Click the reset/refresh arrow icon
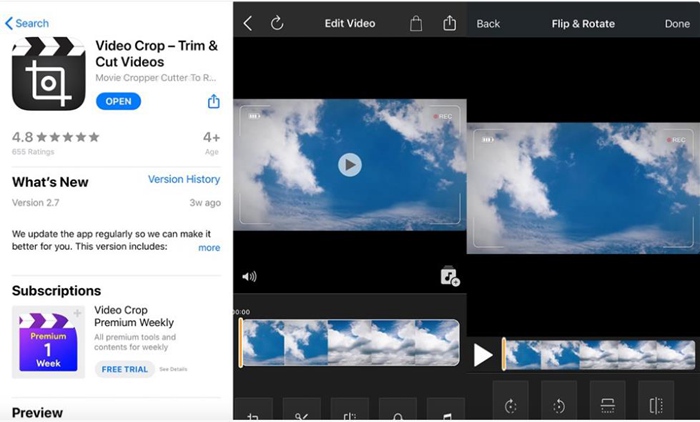This screenshot has width=700, height=422. 277,23
